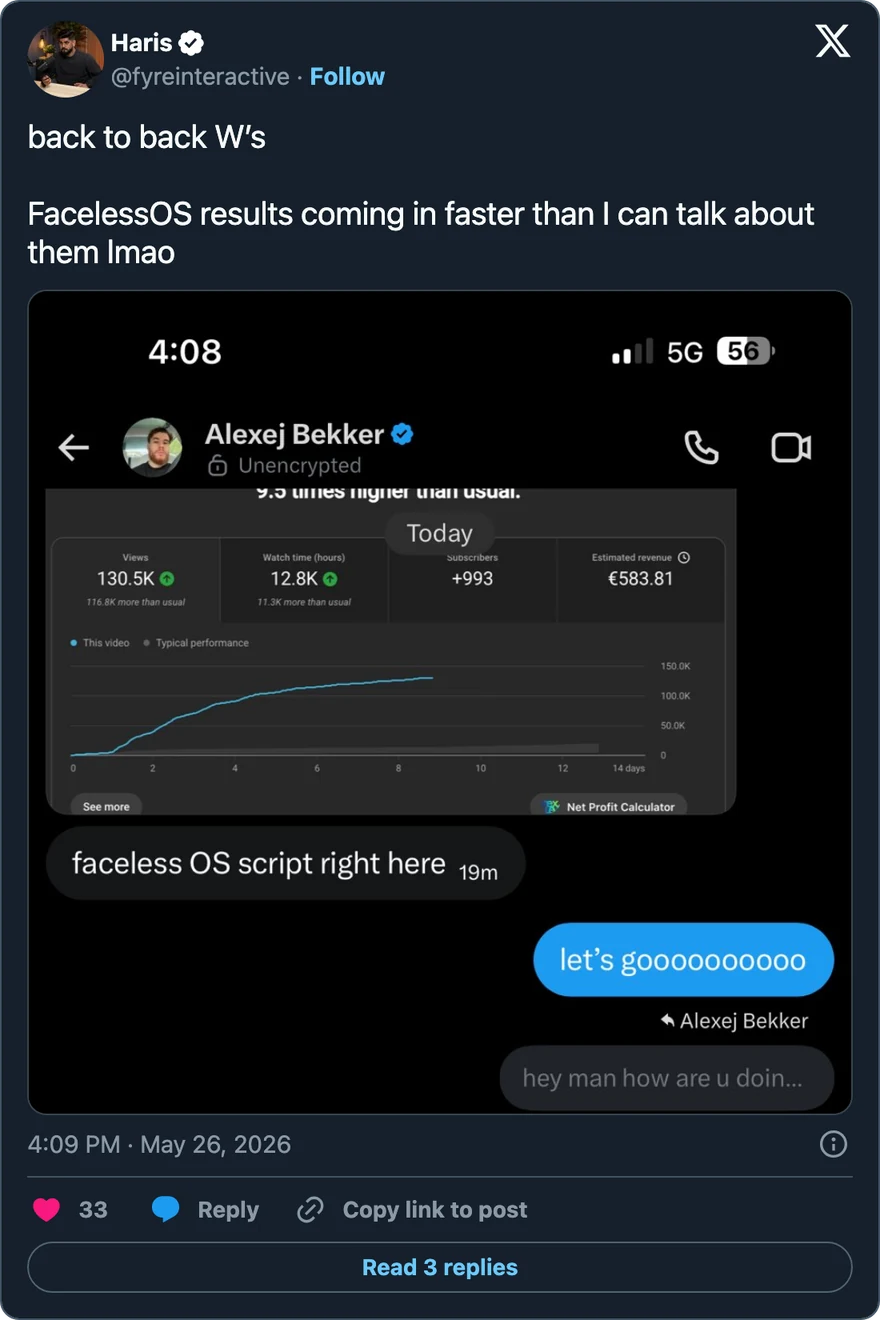Tap the video call icon in chat

coord(791,448)
